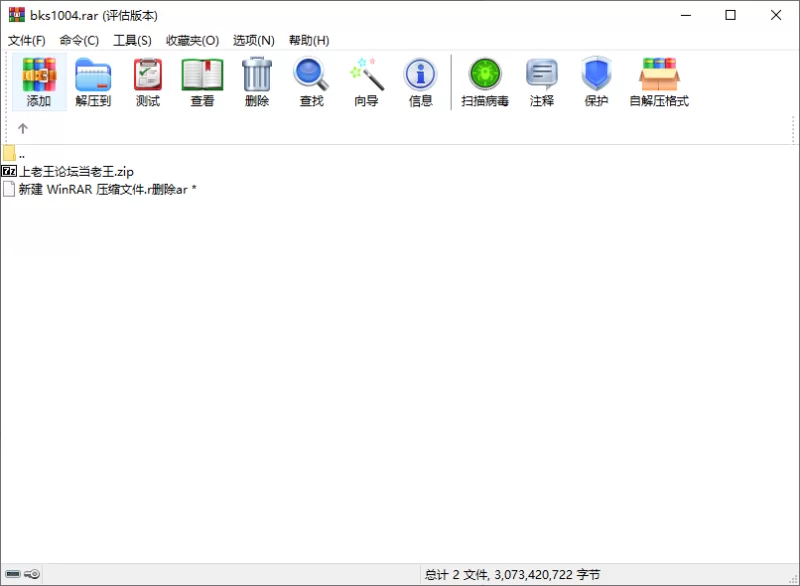800x586 pixels.
Task: Click the Protect (保护) shield icon
Action: (596, 82)
